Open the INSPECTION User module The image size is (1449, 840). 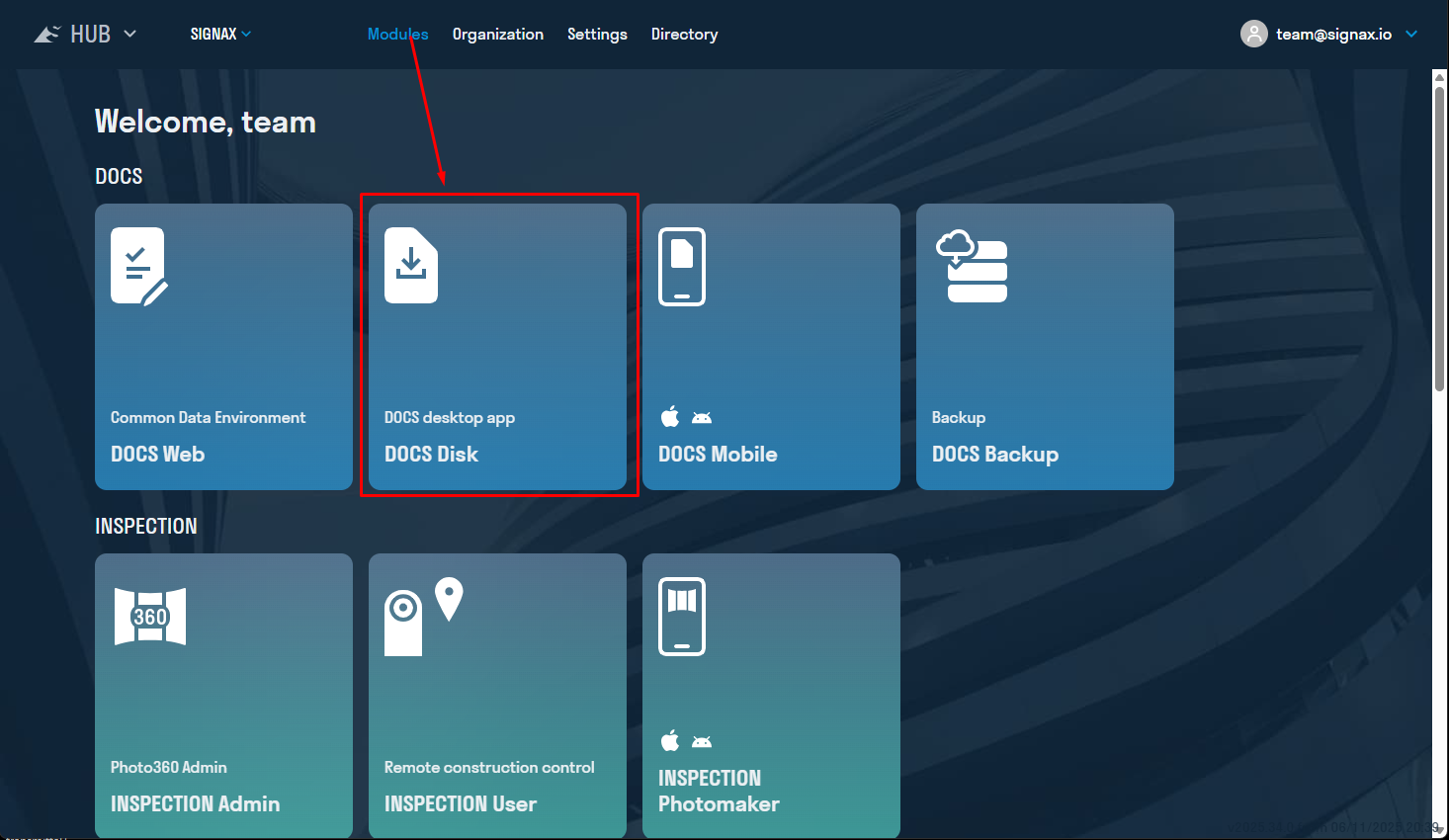pyautogui.click(x=497, y=696)
